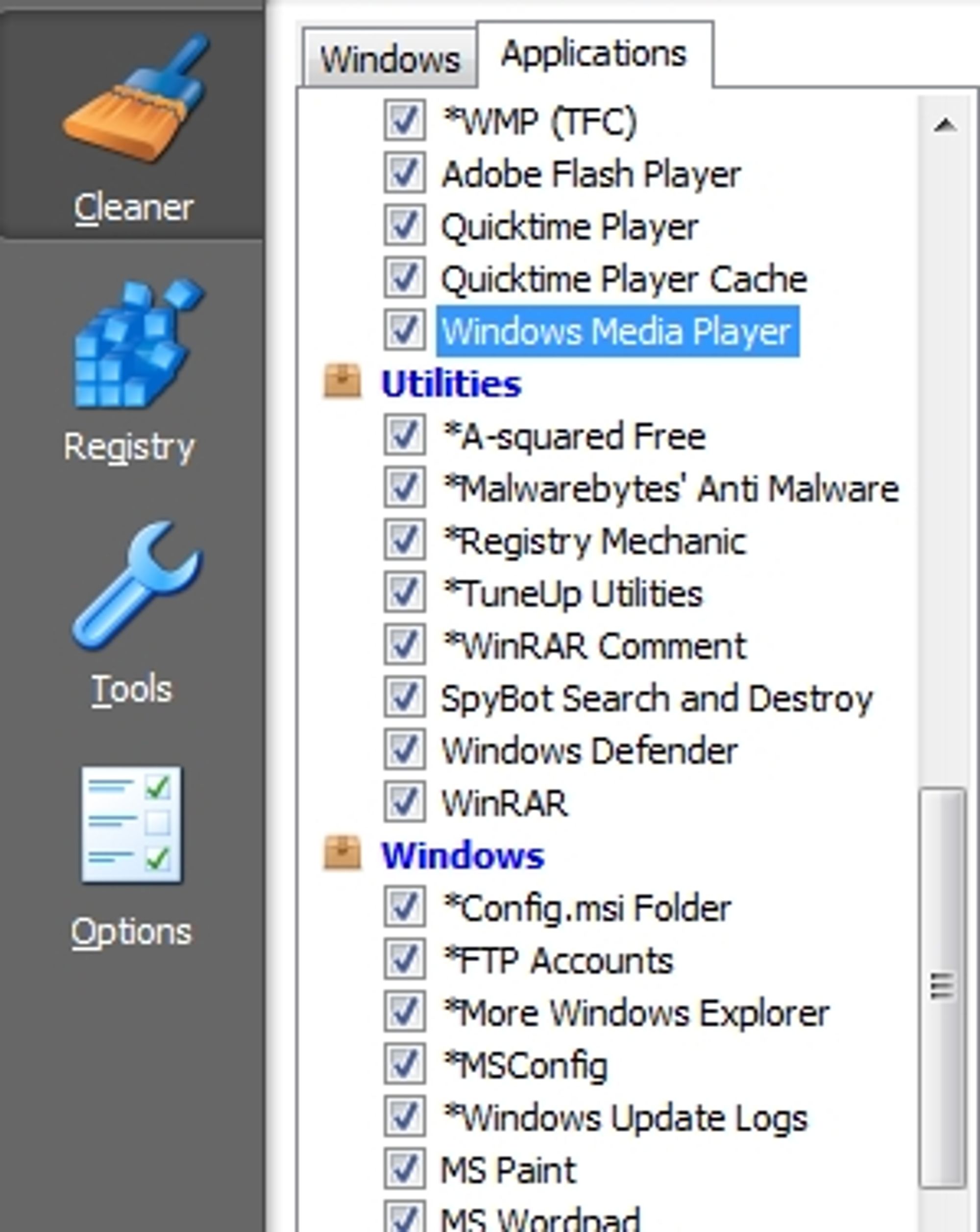
Task: Click the vertical scrollbar thumb
Action: (943, 987)
